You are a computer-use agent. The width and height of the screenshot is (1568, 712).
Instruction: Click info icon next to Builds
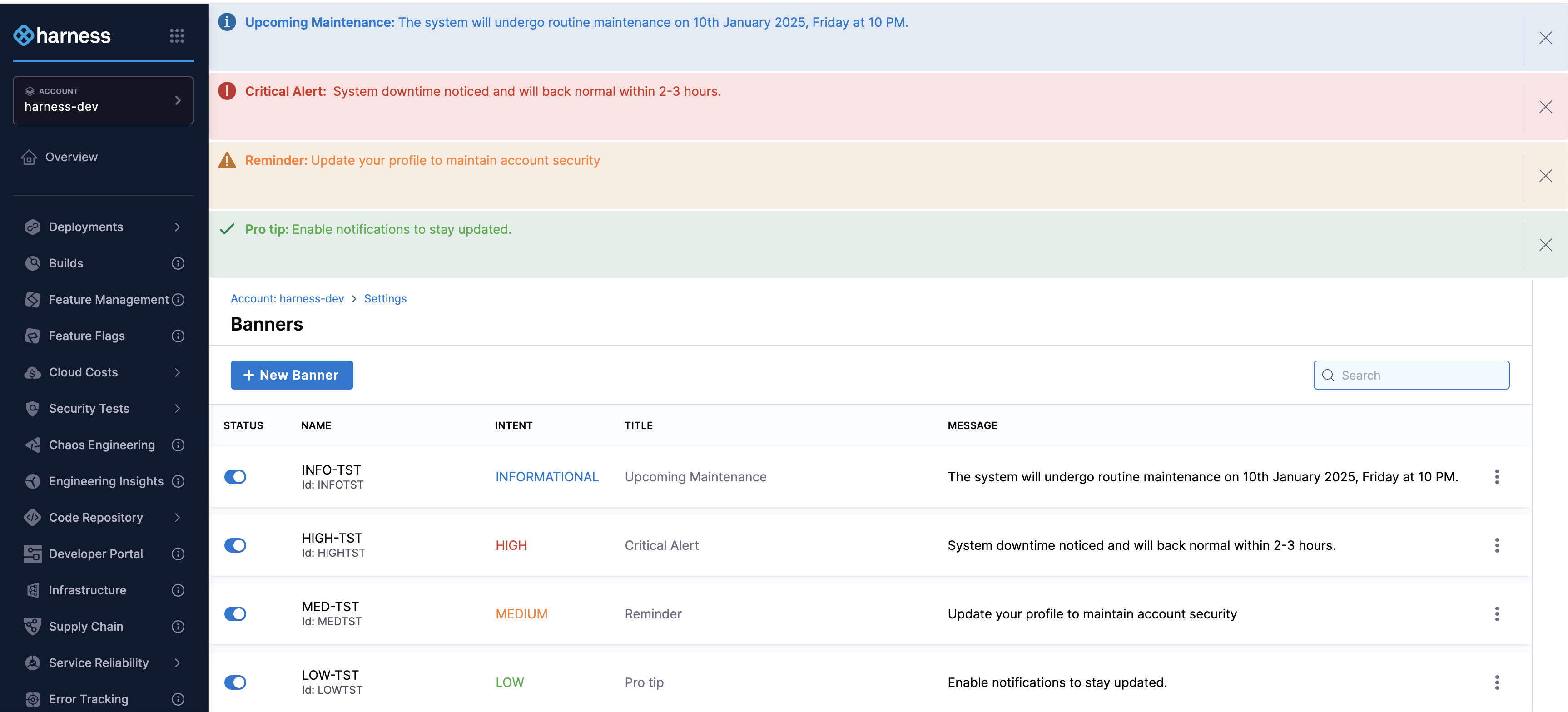point(178,263)
